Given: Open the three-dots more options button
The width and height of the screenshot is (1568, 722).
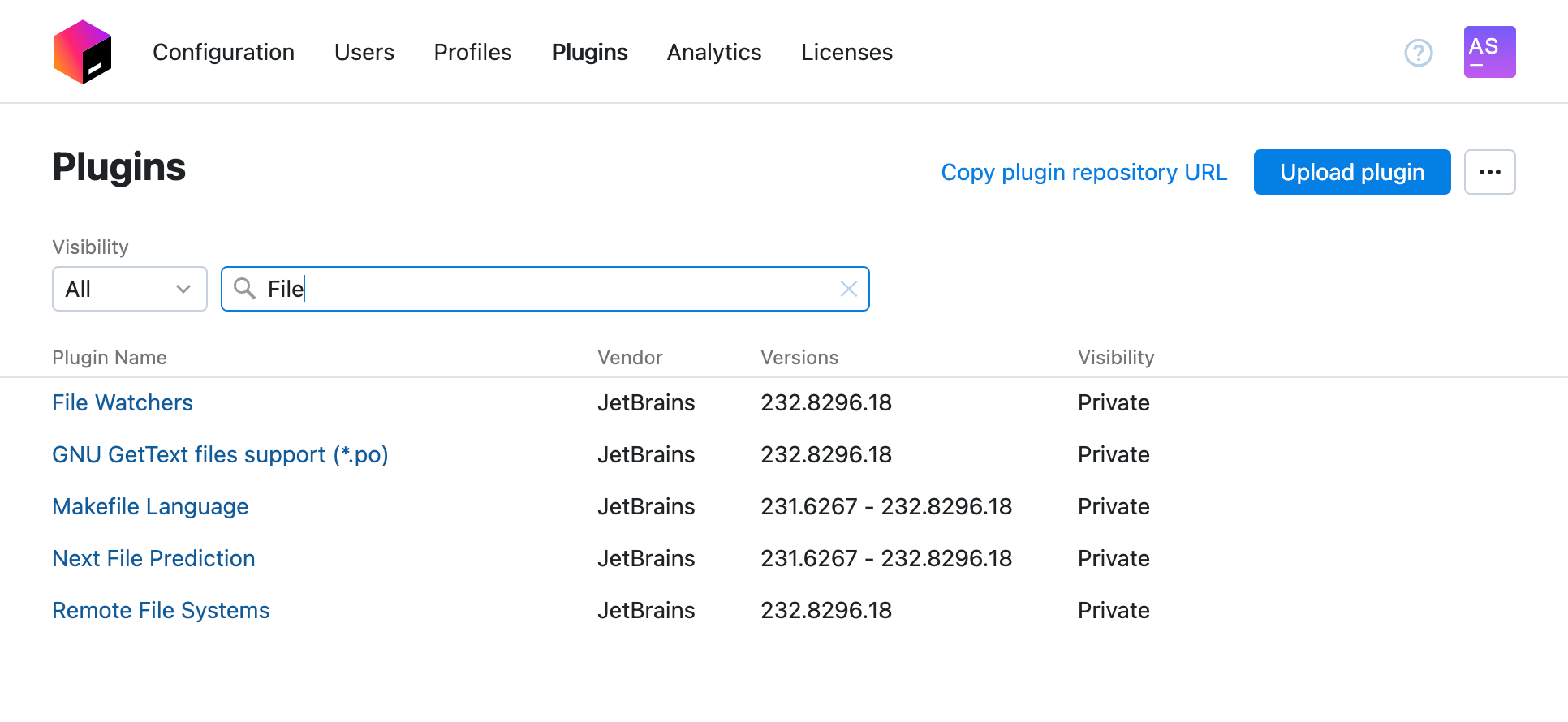Looking at the screenshot, I should [x=1489, y=172].
